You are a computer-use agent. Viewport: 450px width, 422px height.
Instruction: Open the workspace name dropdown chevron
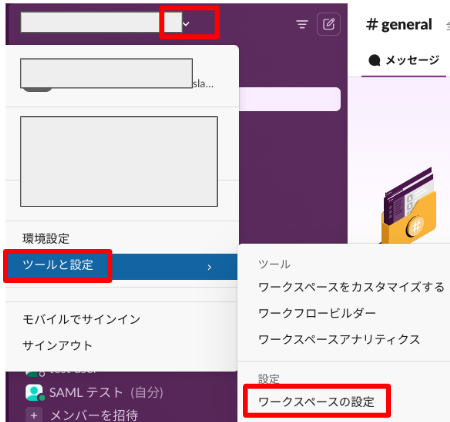tap(186, 24)
